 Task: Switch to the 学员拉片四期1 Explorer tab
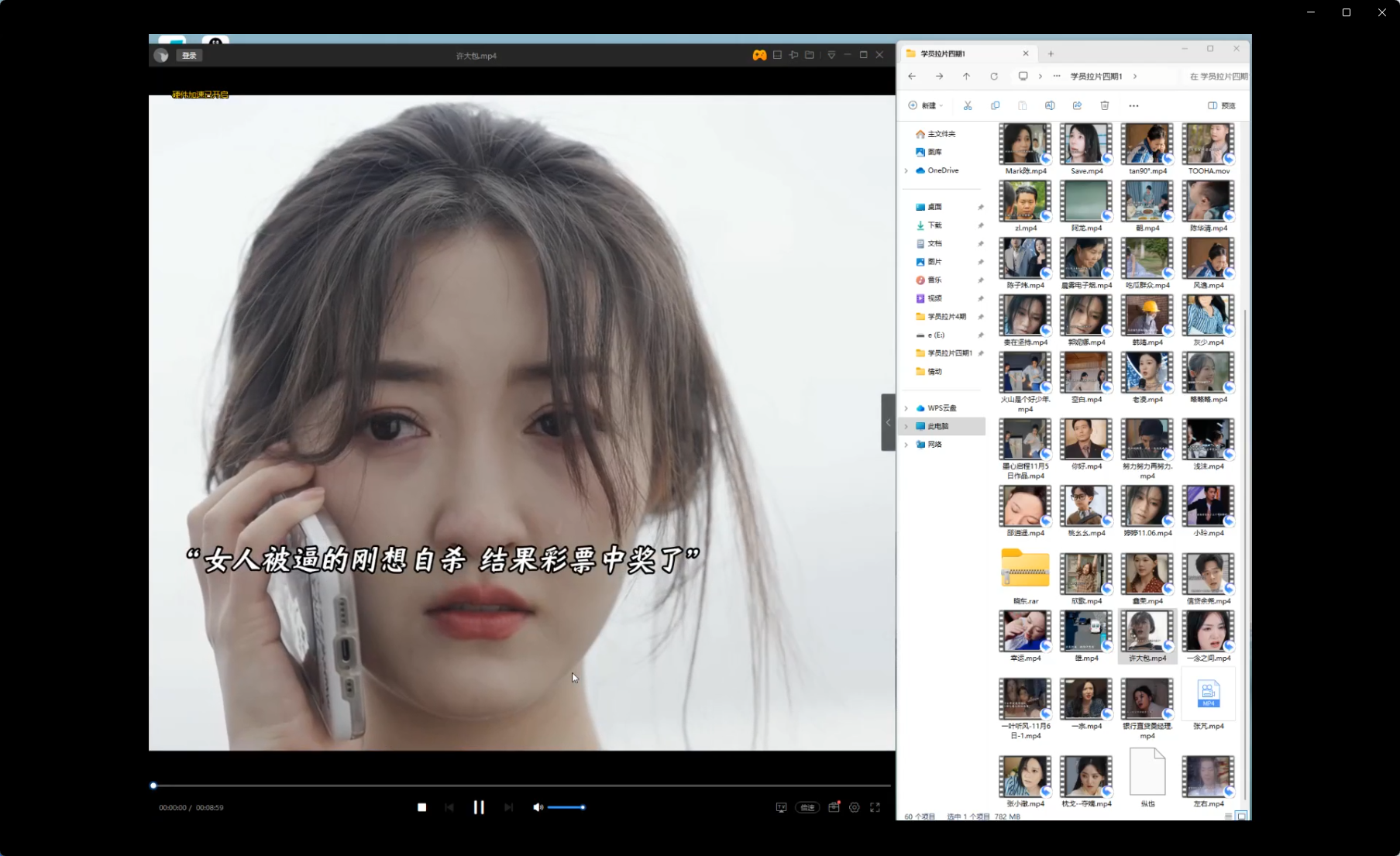(x=961, y=53)
